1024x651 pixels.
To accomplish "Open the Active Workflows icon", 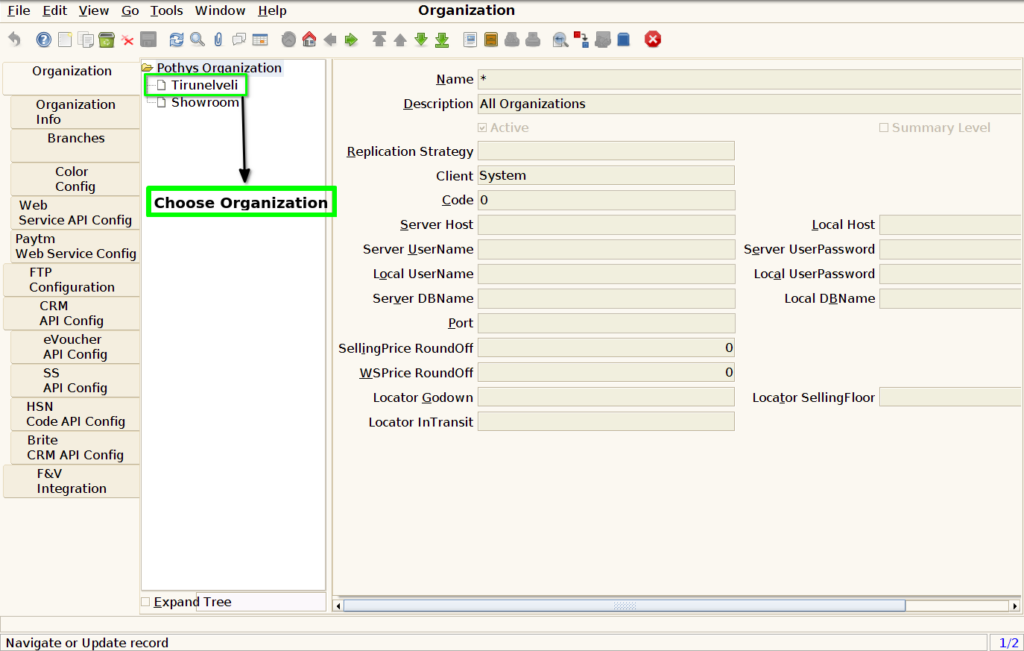I will click(581, 40).
